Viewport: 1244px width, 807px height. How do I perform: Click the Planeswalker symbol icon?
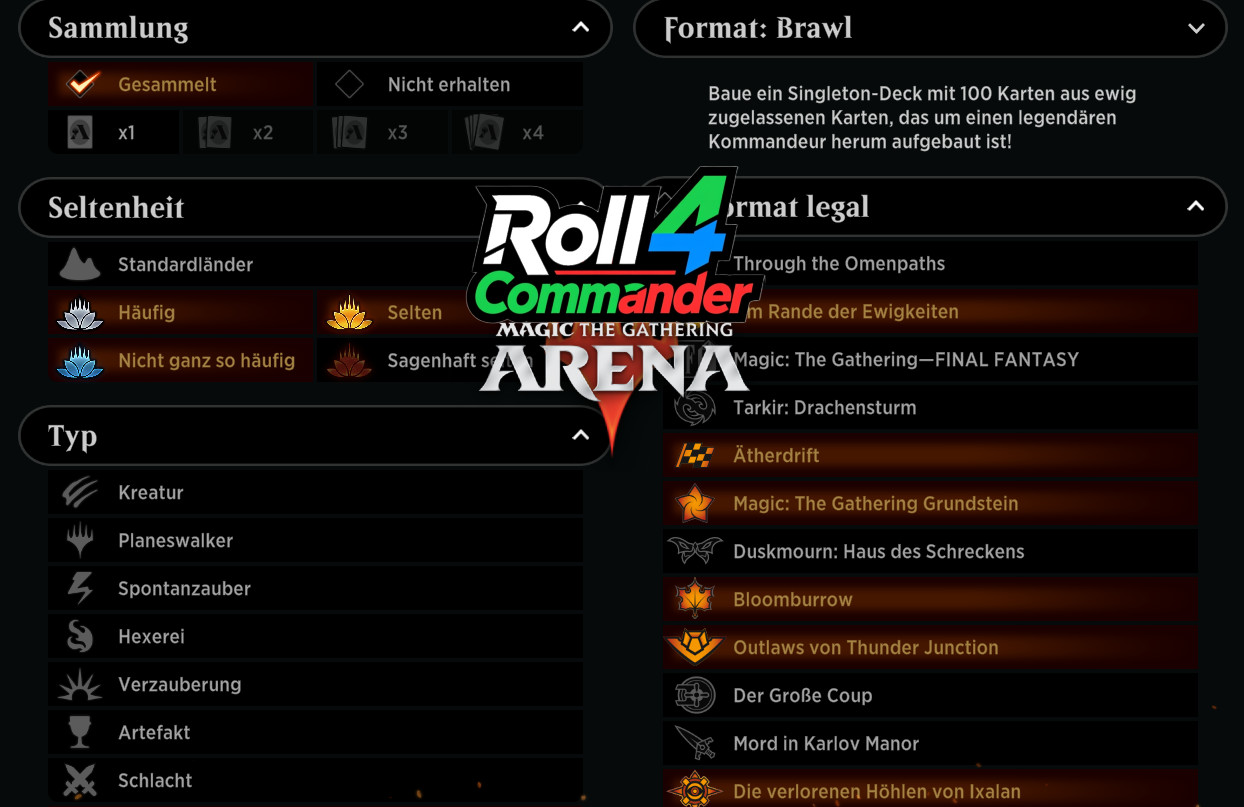80,540
